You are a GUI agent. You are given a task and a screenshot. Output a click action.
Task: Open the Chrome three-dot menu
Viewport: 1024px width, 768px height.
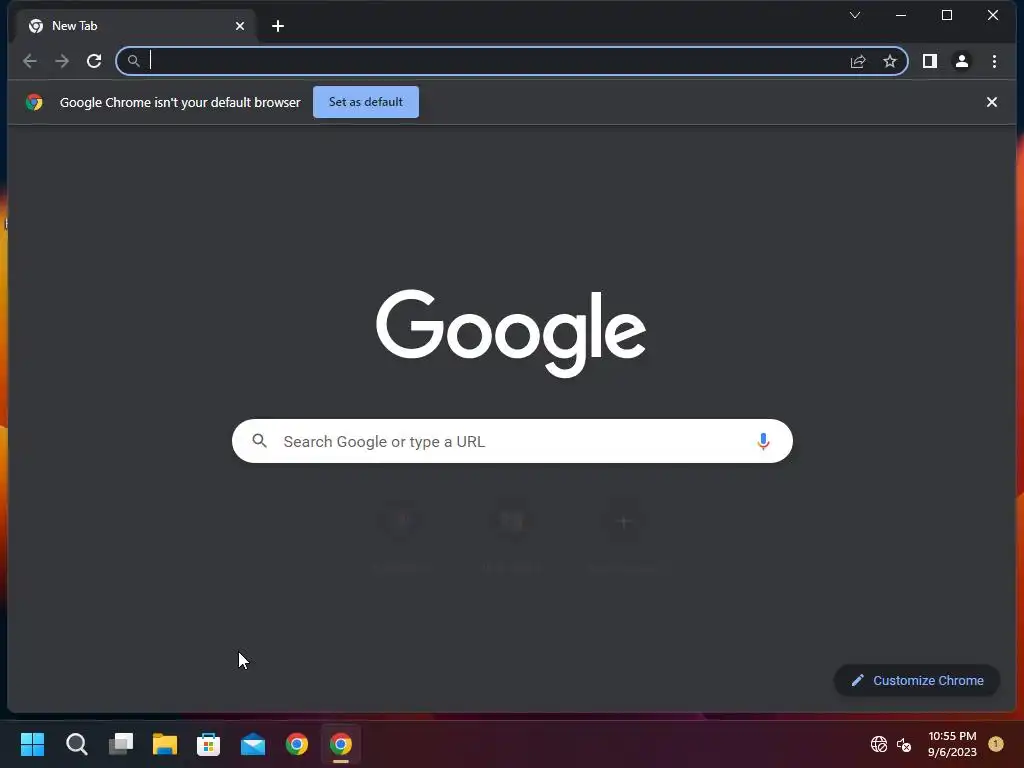coord(994,61)
